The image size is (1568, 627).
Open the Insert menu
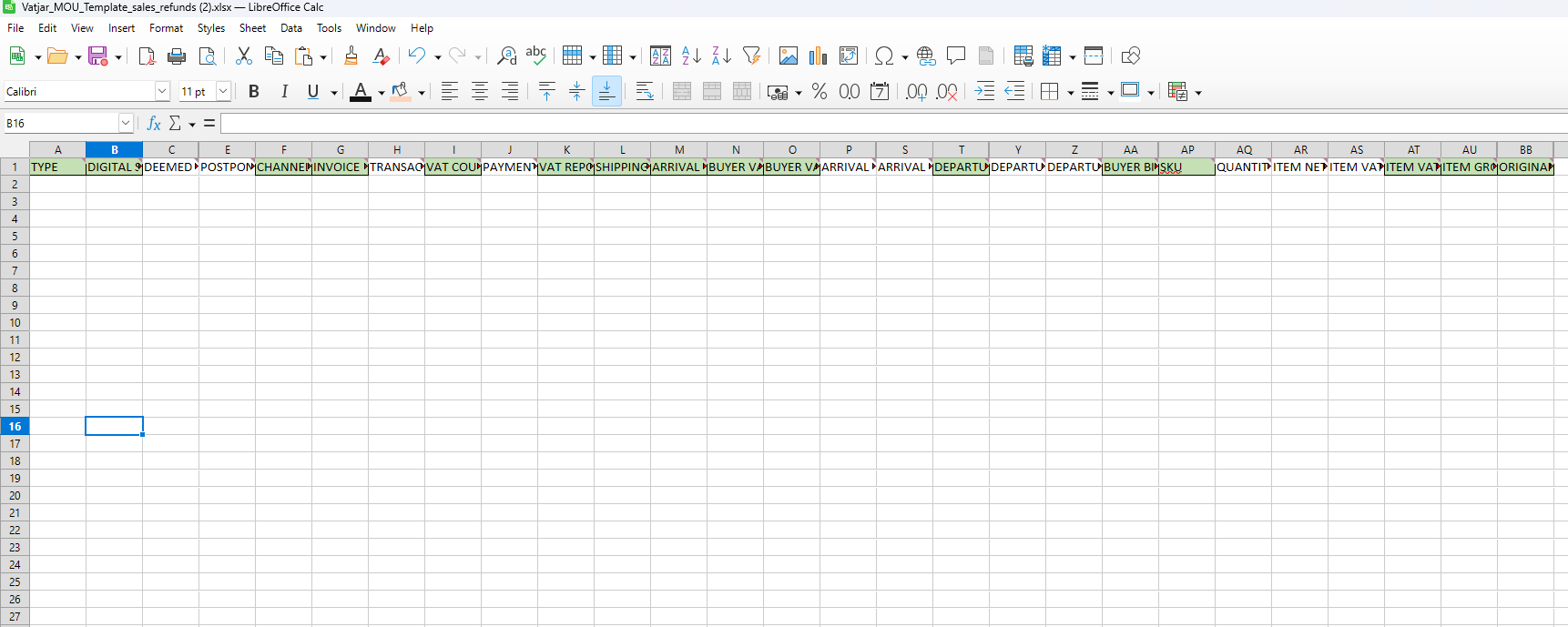121,28
